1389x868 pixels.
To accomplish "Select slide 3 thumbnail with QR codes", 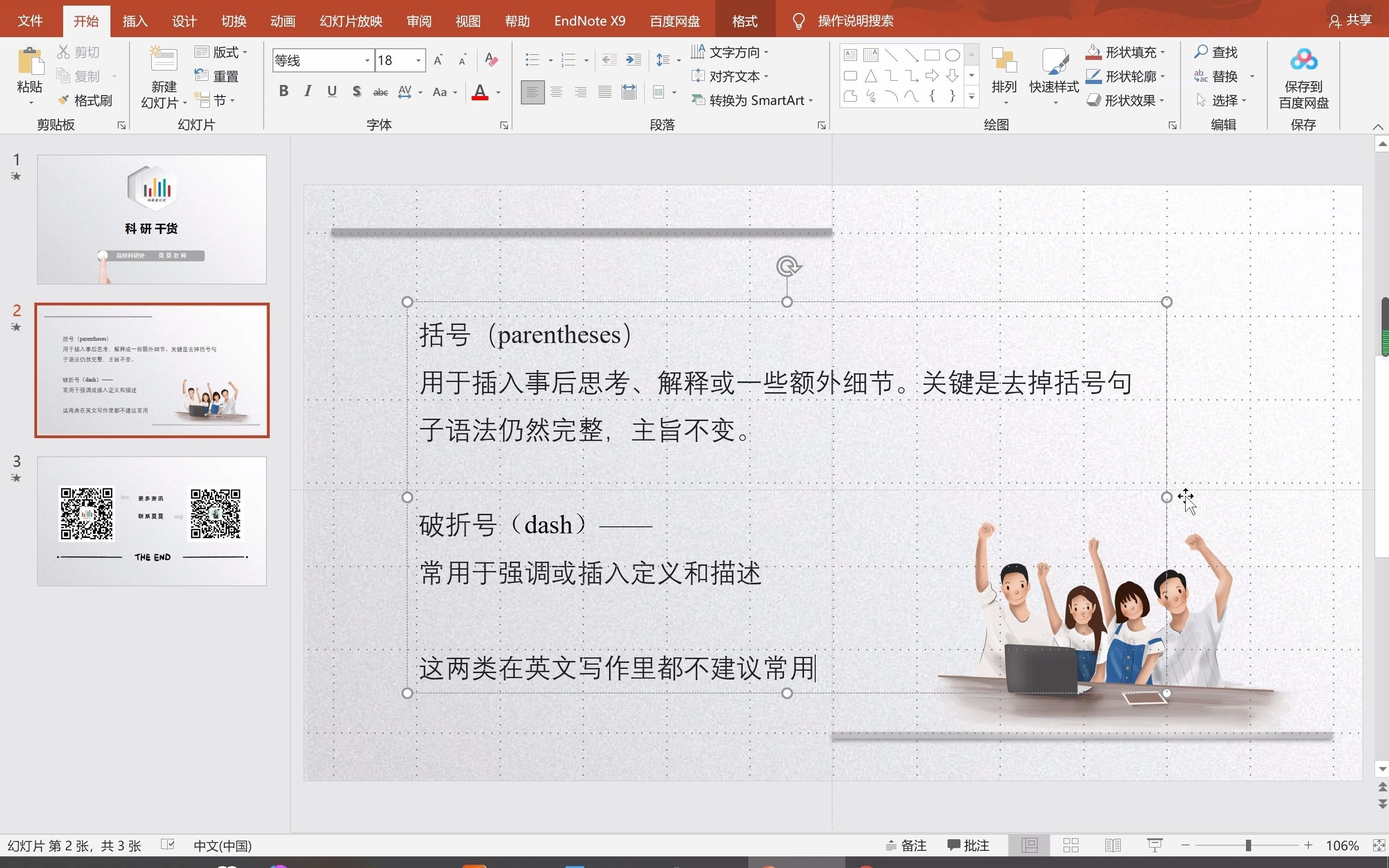I will pyautogui.click(x=151, y=521).
